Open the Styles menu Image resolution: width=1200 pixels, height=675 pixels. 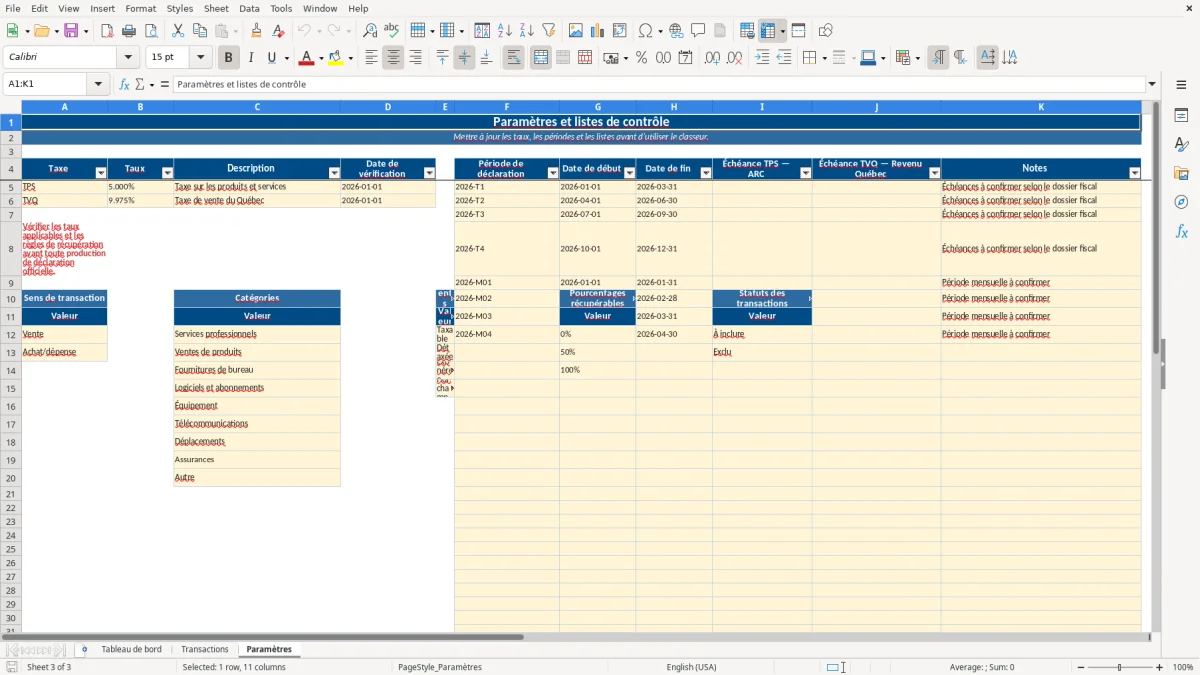[x=180, y=8]
